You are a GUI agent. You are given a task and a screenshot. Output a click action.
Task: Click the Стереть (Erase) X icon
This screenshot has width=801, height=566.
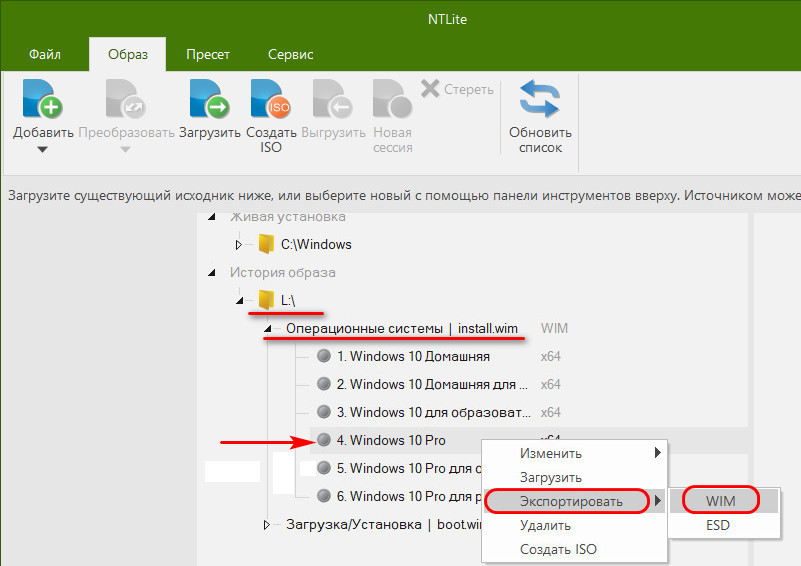[x=431, y=89]
